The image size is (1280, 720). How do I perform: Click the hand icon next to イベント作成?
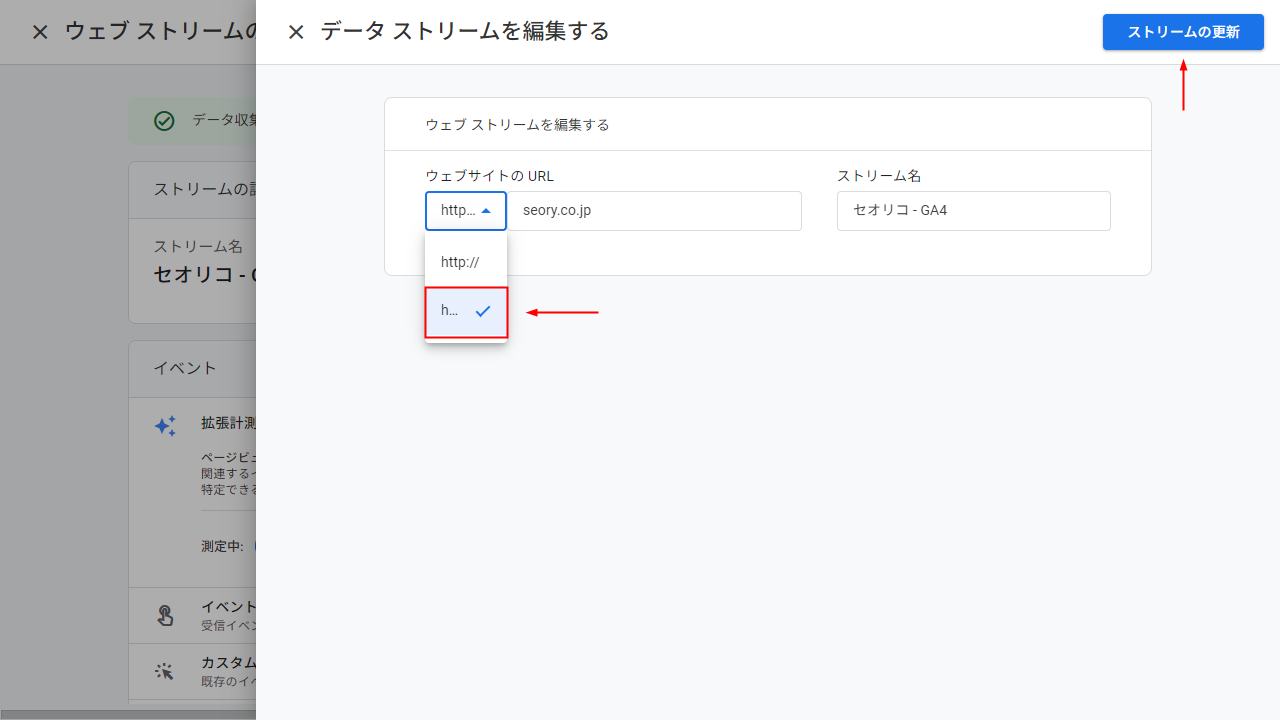coord(165,615)
